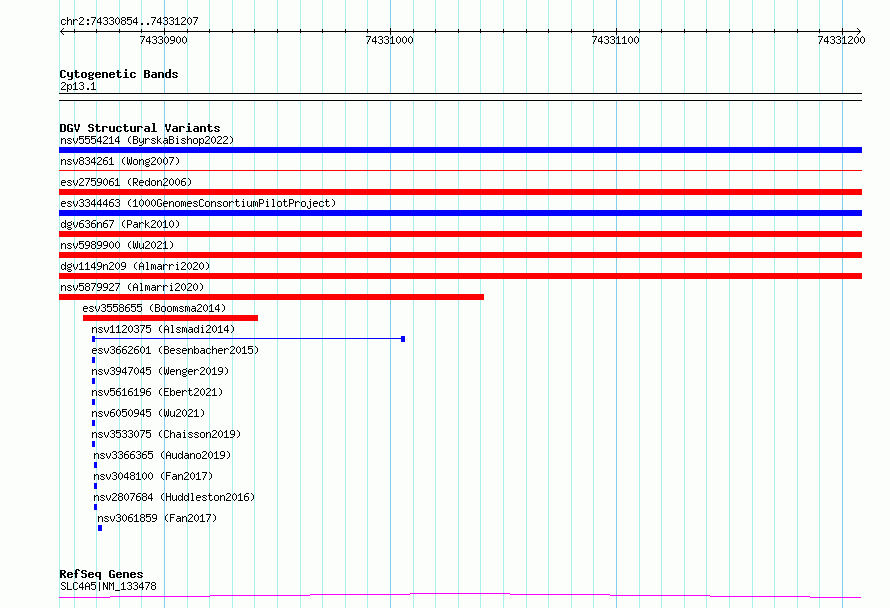Screen dimensions: 890x608
Task: Select the 2p13.1 band label
Action: pyautogui.click(x=78, y=86)
